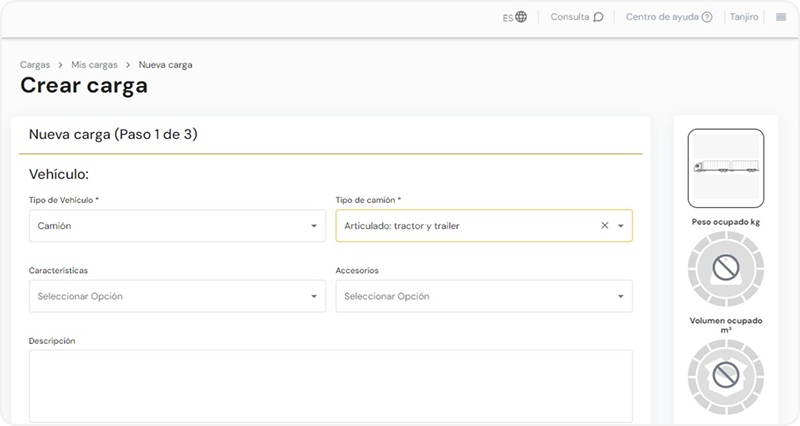Open the hamburger menu icon
Image resolution: width=800 pixels, height=426 pixels.
click(781, 17)
